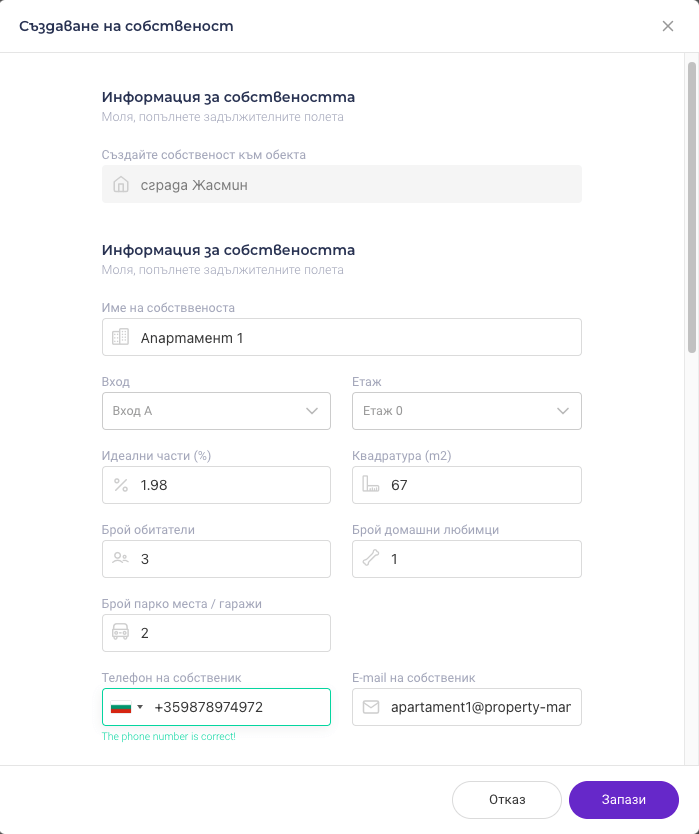Screen dimensions: 699x834
Task: Click the Квадратура field containing 67
Action: (x=480, y=485)
